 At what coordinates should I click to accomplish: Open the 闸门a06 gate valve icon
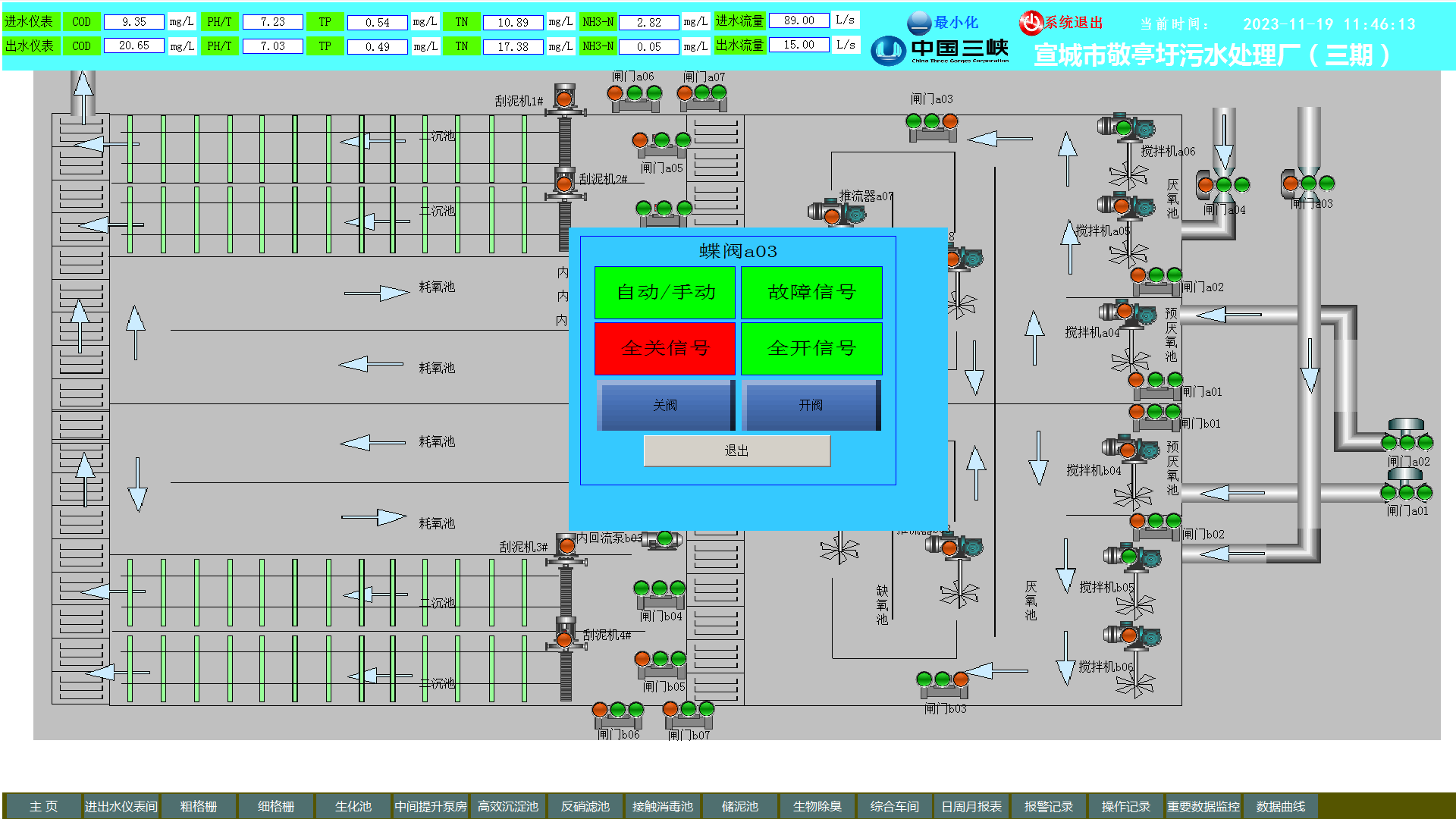point(634,97)
